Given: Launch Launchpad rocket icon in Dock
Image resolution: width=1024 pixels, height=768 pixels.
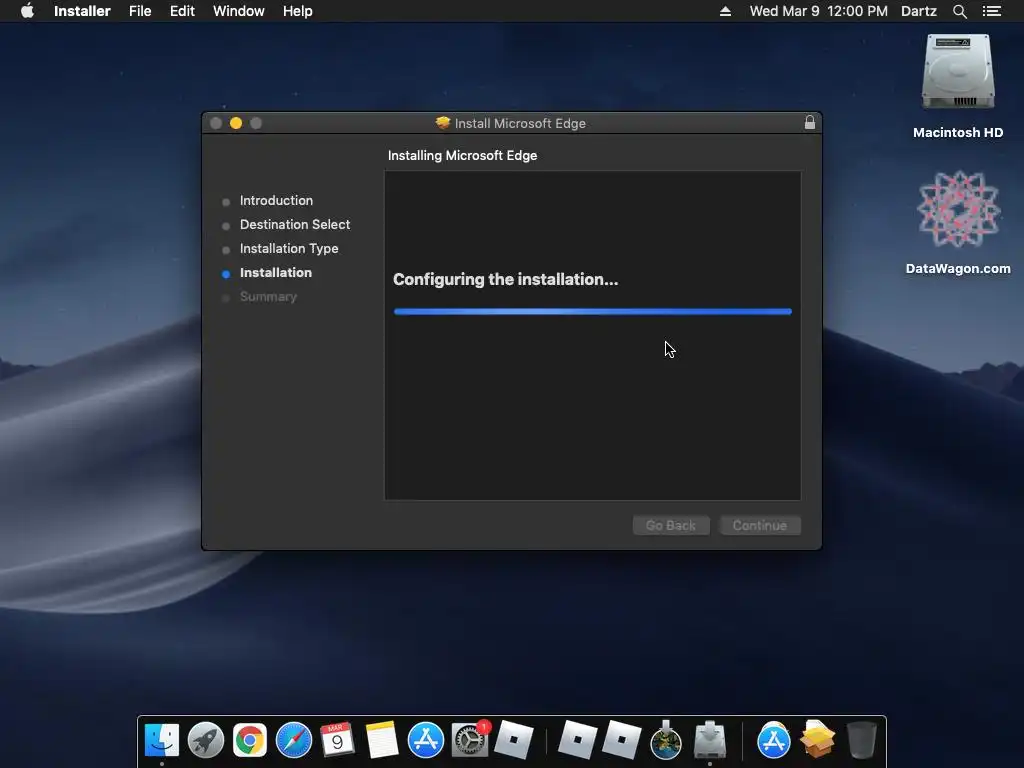Looking at the screenshot, I should 206,740.
